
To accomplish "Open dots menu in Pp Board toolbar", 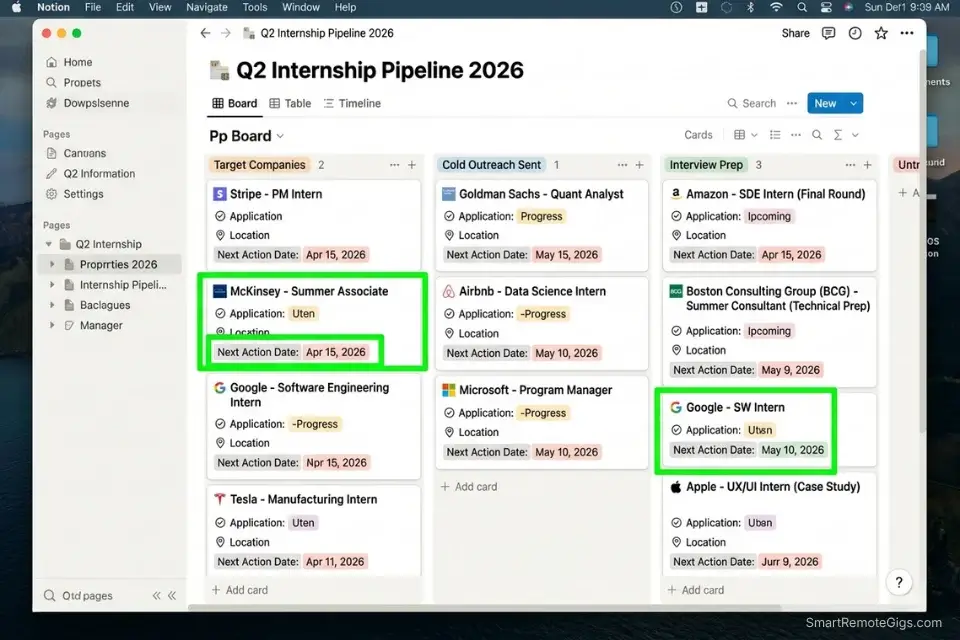I will (795, 135).
